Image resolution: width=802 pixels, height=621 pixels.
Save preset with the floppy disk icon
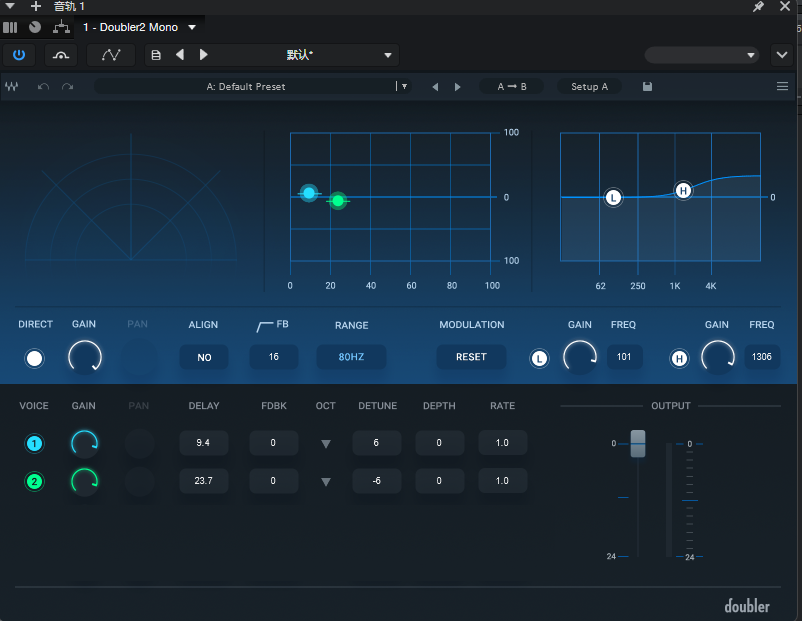[x=648, y=87]
